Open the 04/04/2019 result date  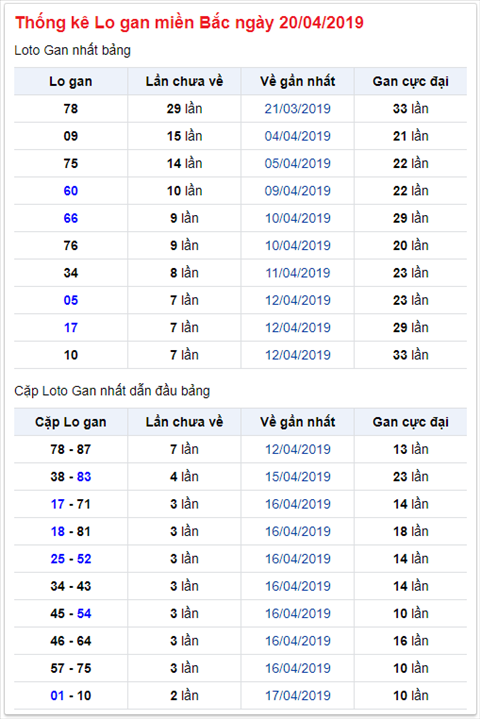point(298,136)
